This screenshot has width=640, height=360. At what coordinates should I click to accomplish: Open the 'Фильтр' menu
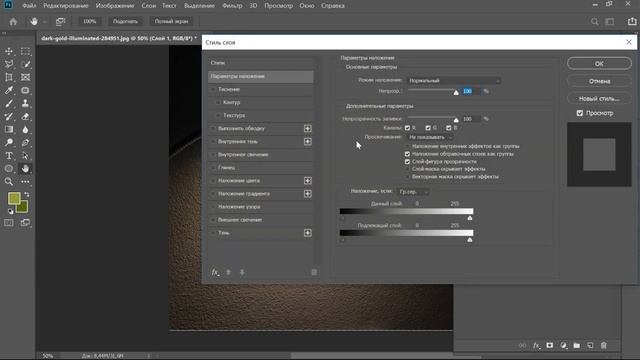(x=232, y=6)
